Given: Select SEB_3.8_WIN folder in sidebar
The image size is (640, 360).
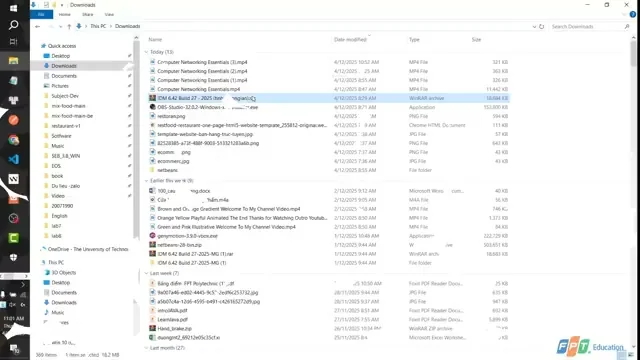Looking at the screenshot, I should click(66, 156).
